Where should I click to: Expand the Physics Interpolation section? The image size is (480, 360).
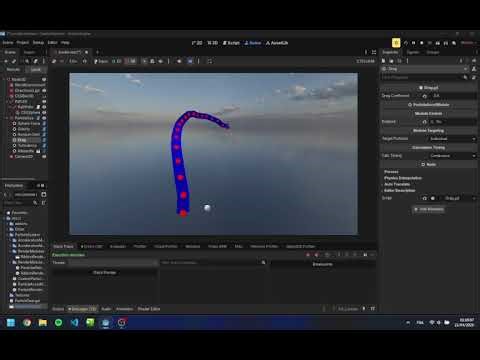403,178
